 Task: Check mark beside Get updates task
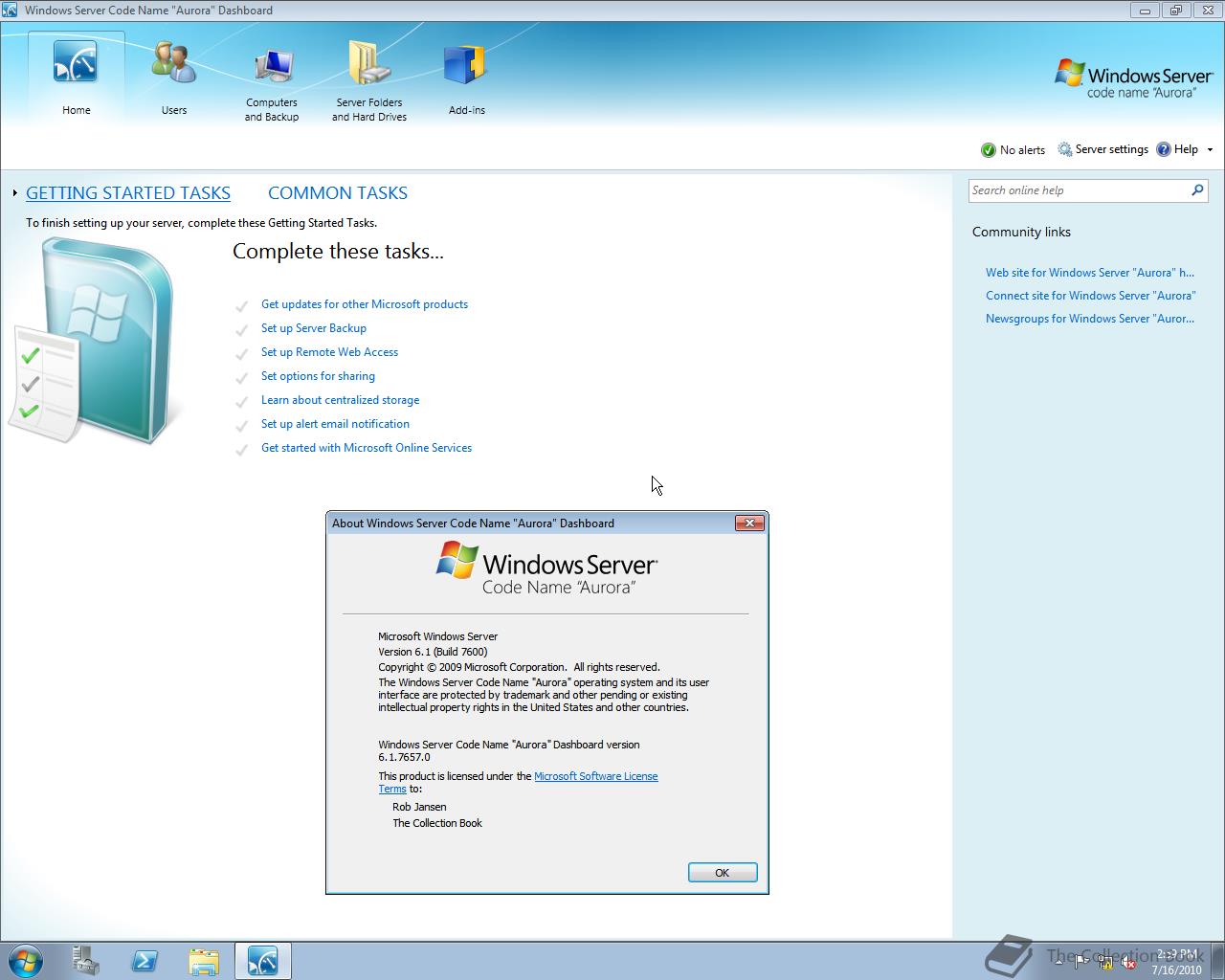[x=242, y=306]
